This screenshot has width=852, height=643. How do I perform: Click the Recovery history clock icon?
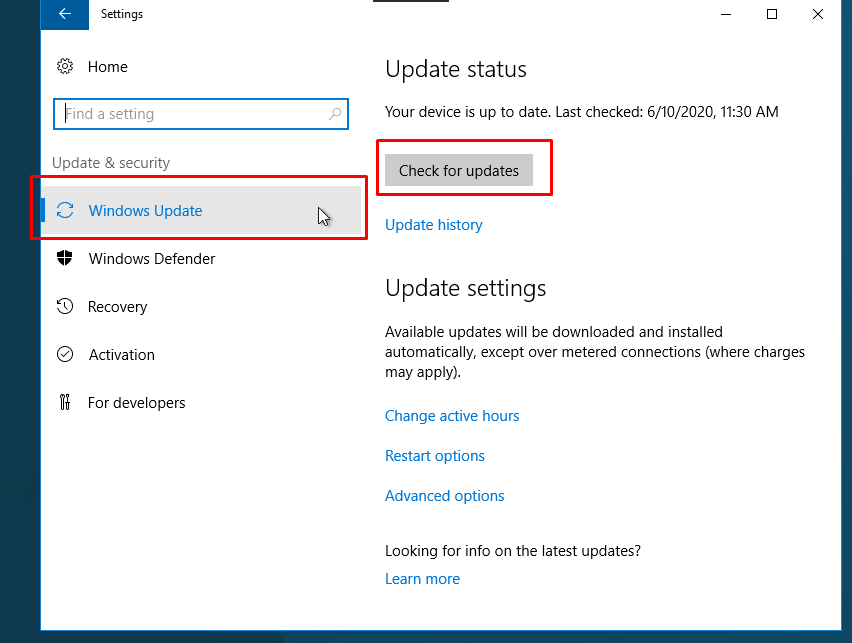[x=65, y=307]
